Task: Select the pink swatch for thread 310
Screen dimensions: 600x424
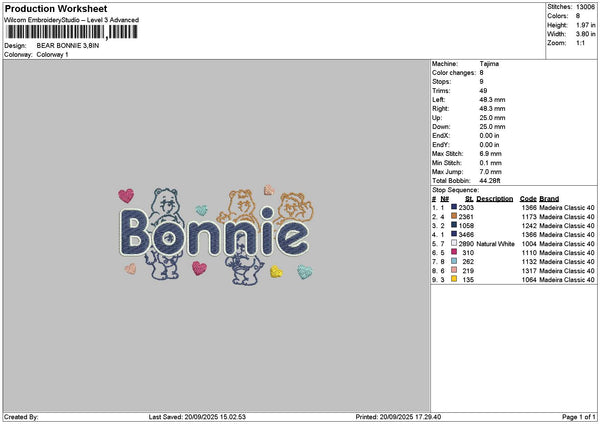Action: click(x=454, y=252)
